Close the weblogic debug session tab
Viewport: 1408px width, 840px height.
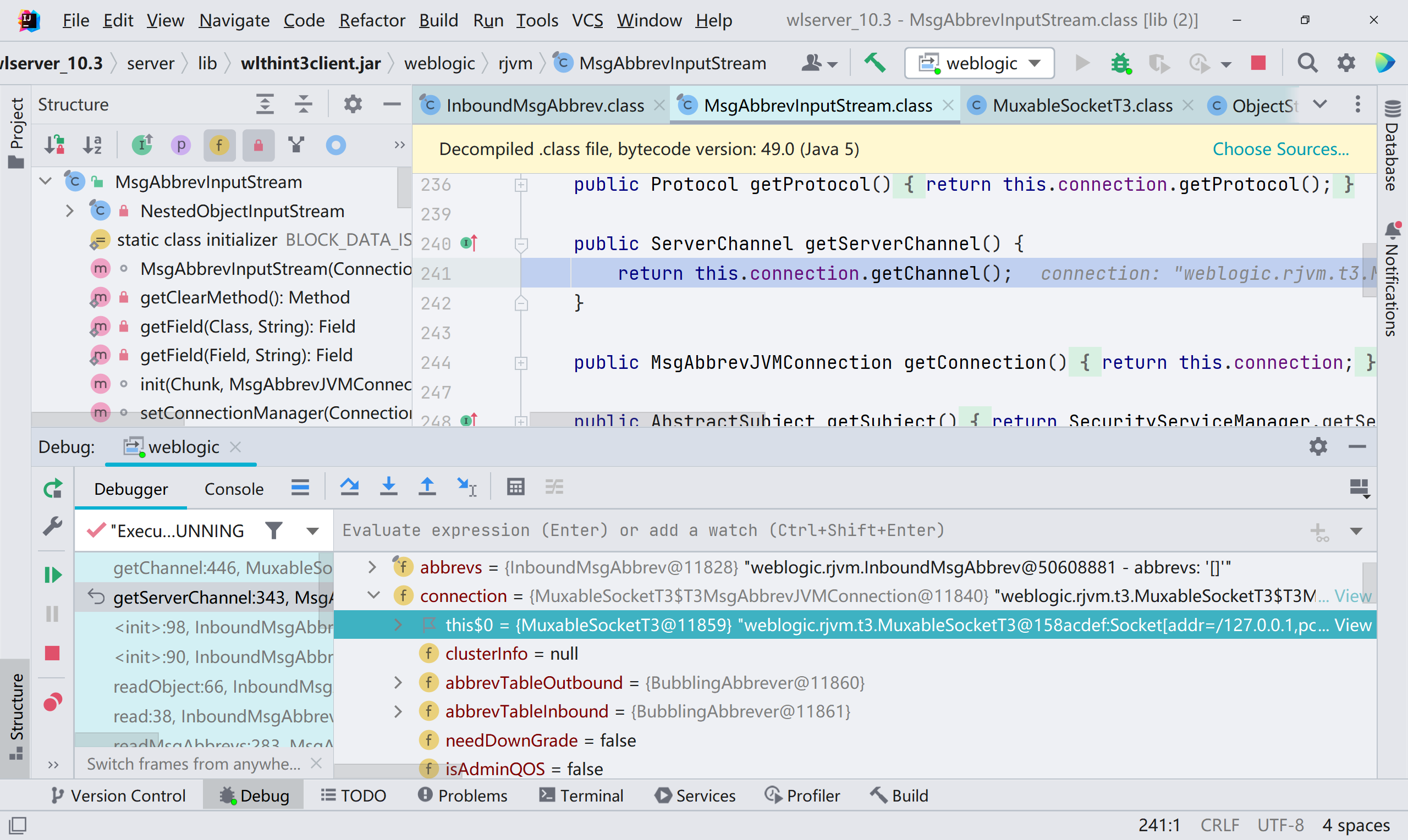[235, 446]
